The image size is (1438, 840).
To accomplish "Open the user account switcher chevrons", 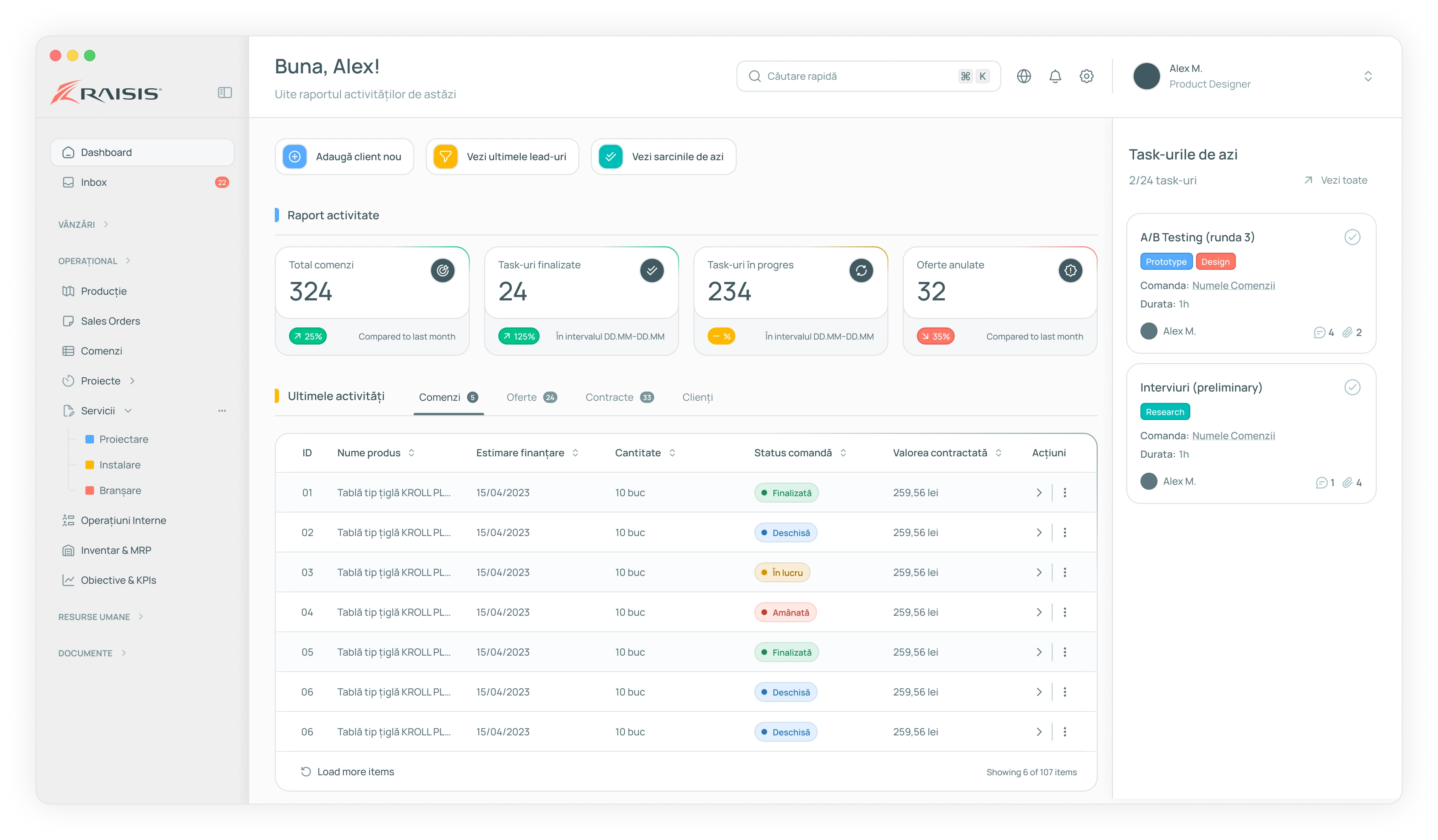I will click(x=1368, y=77).
